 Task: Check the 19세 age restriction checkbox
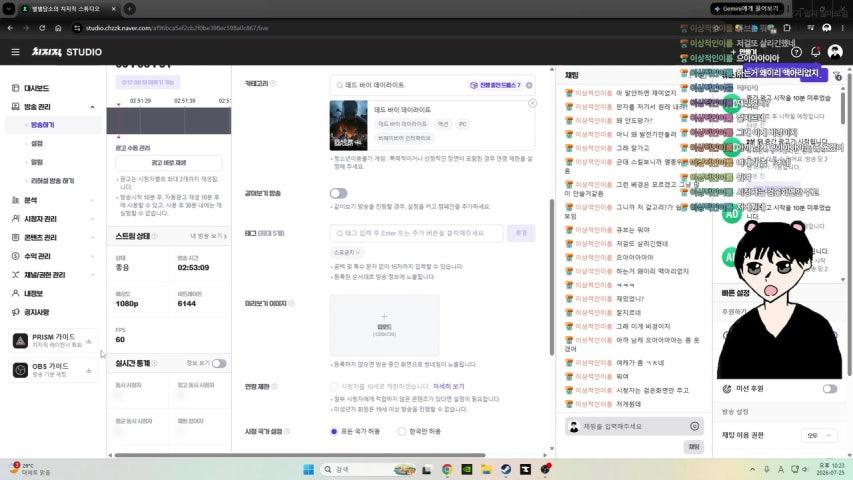334,386
